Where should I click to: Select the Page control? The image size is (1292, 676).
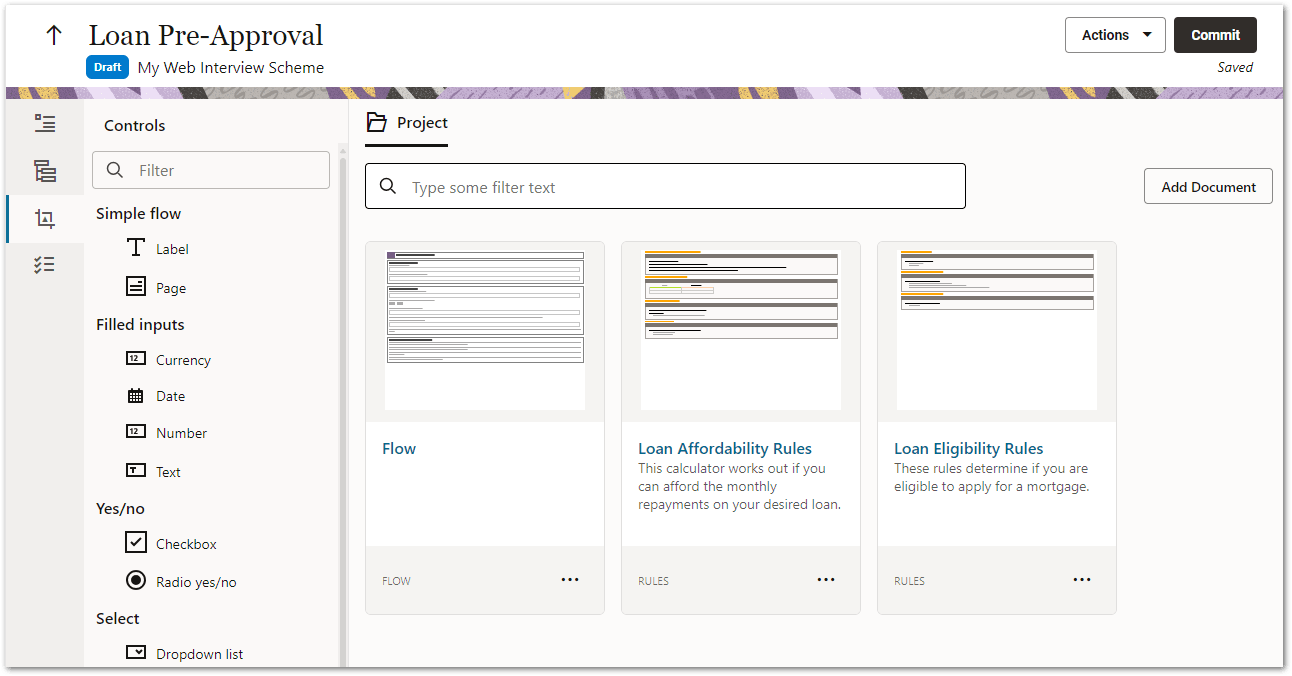point(171,287)
